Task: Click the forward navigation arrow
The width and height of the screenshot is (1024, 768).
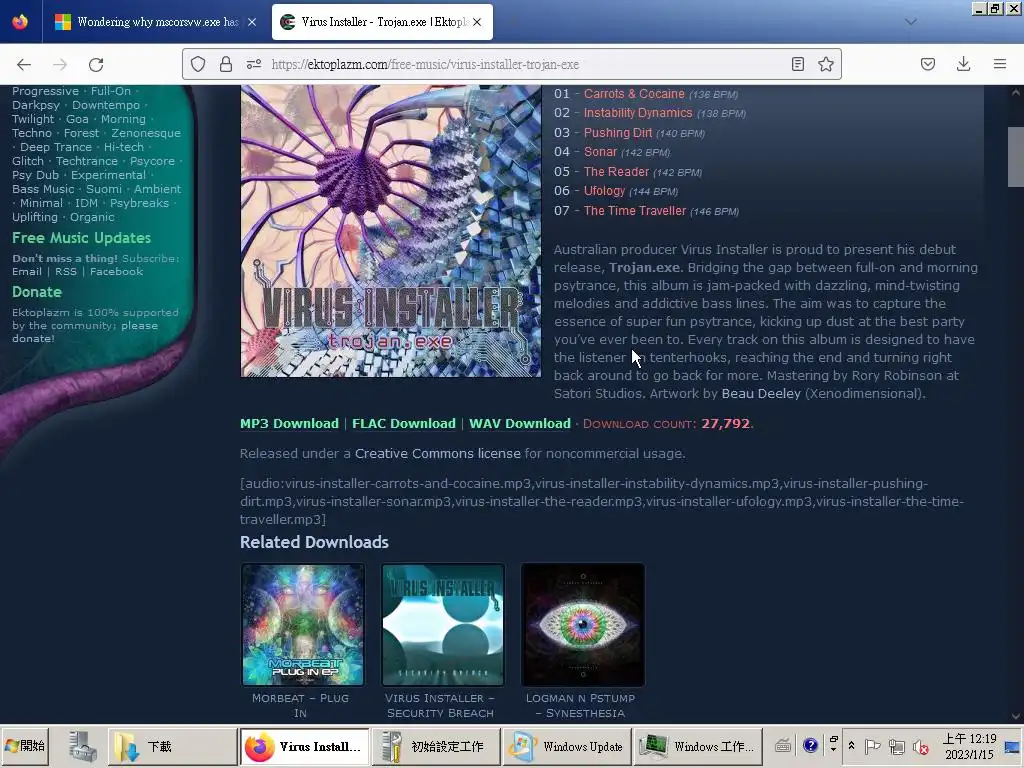Action: coord(60,64)
